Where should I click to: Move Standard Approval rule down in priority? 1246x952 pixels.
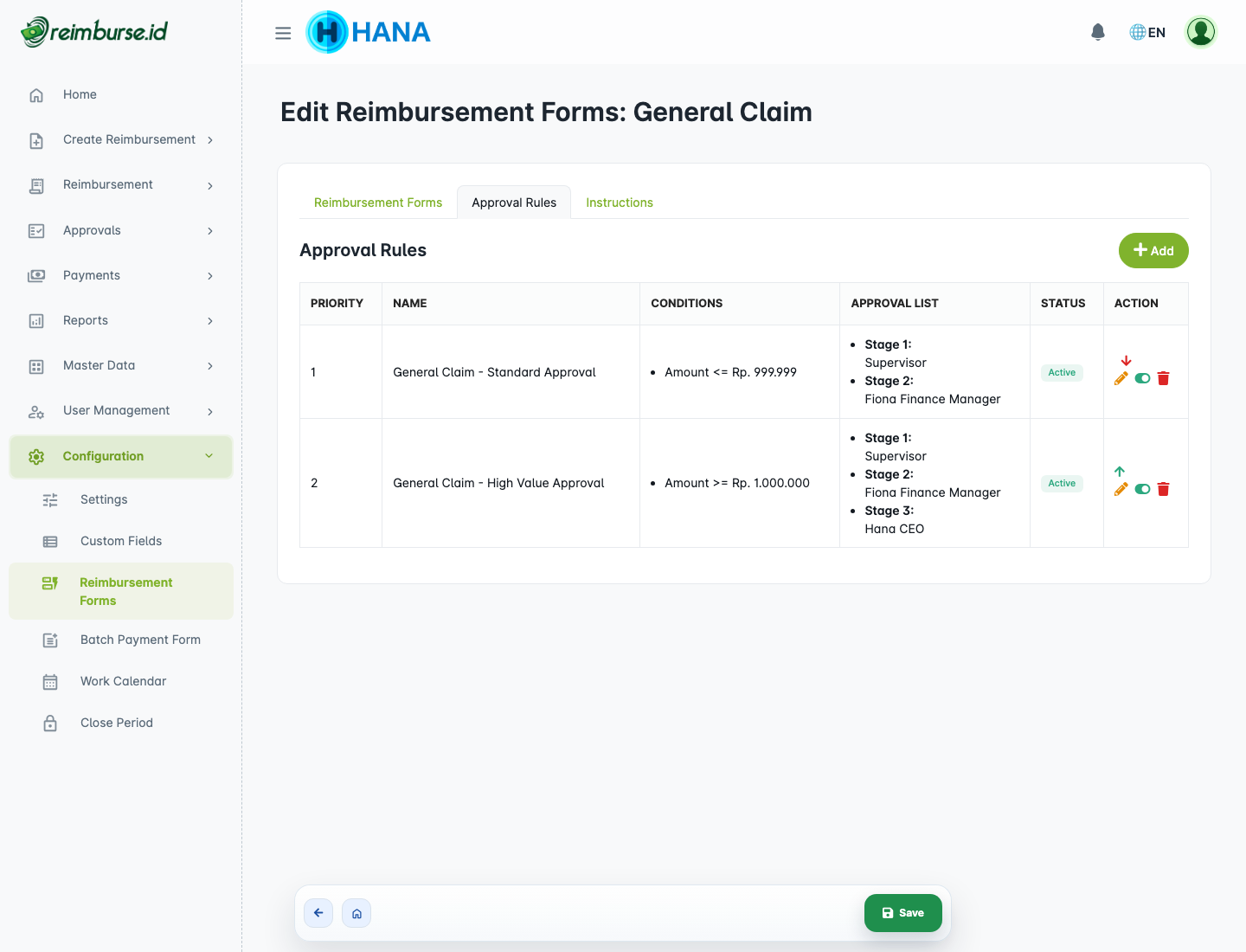1126,360
